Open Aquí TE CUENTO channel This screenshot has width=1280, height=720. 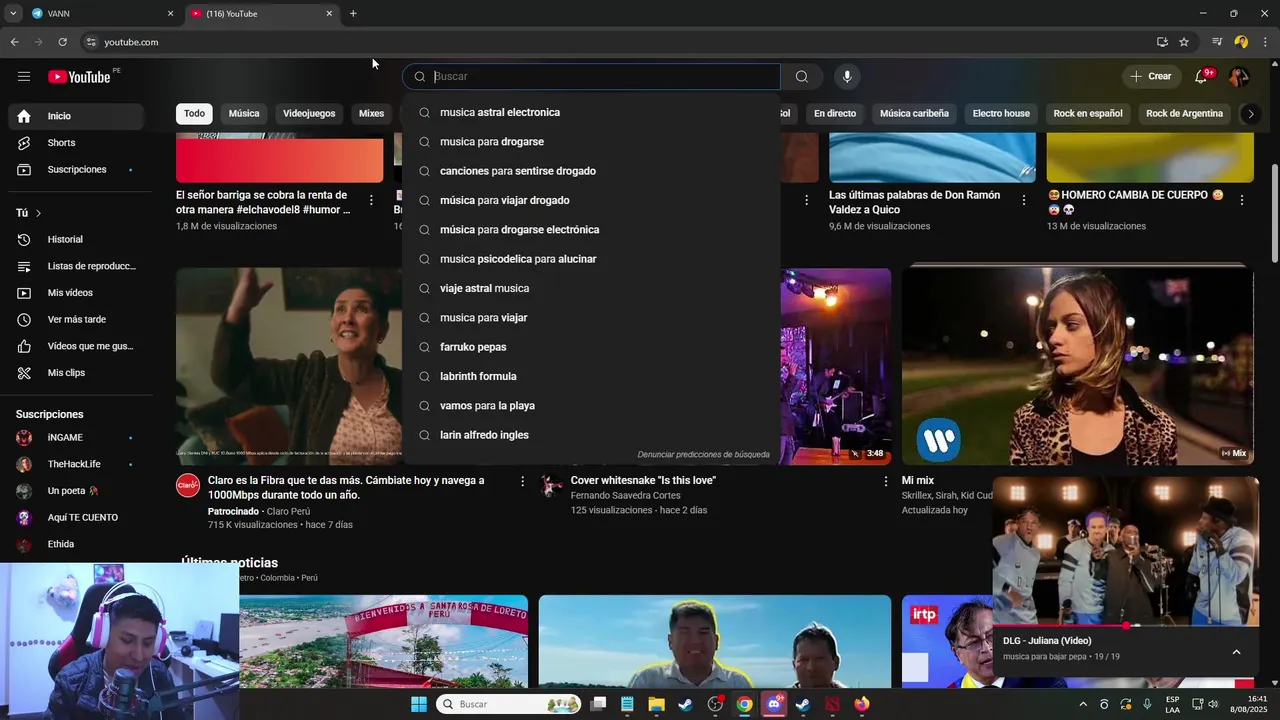(x=78, y=518)
